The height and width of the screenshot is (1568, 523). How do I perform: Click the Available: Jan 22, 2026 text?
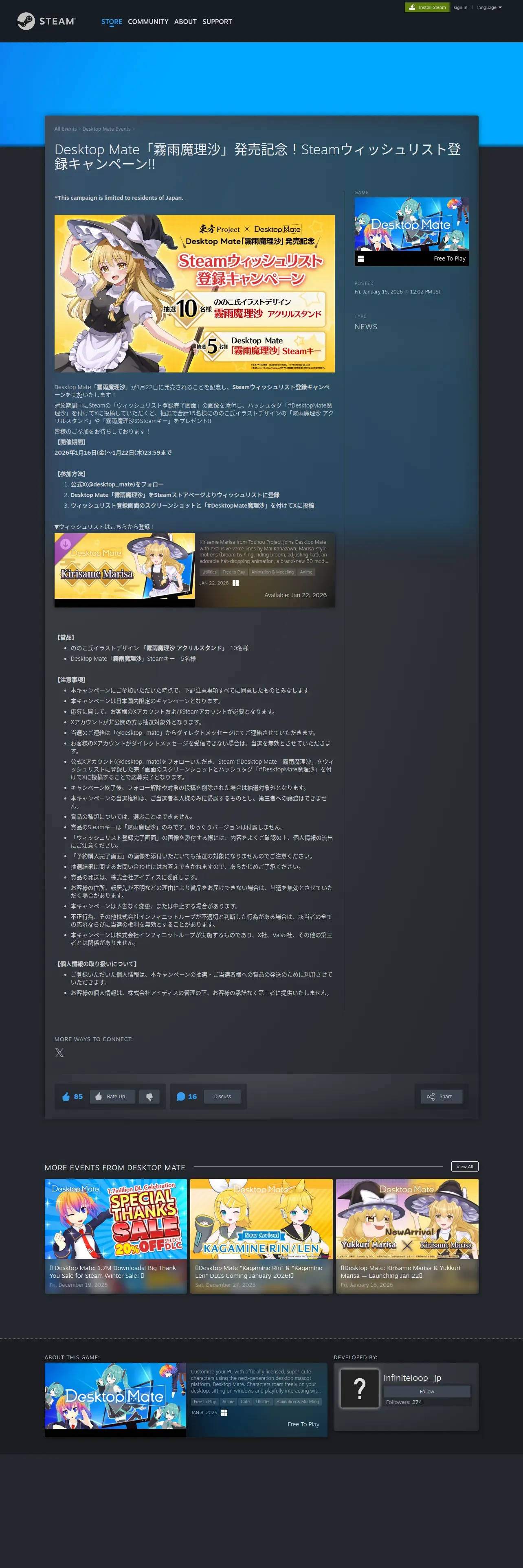coord(295,595)
